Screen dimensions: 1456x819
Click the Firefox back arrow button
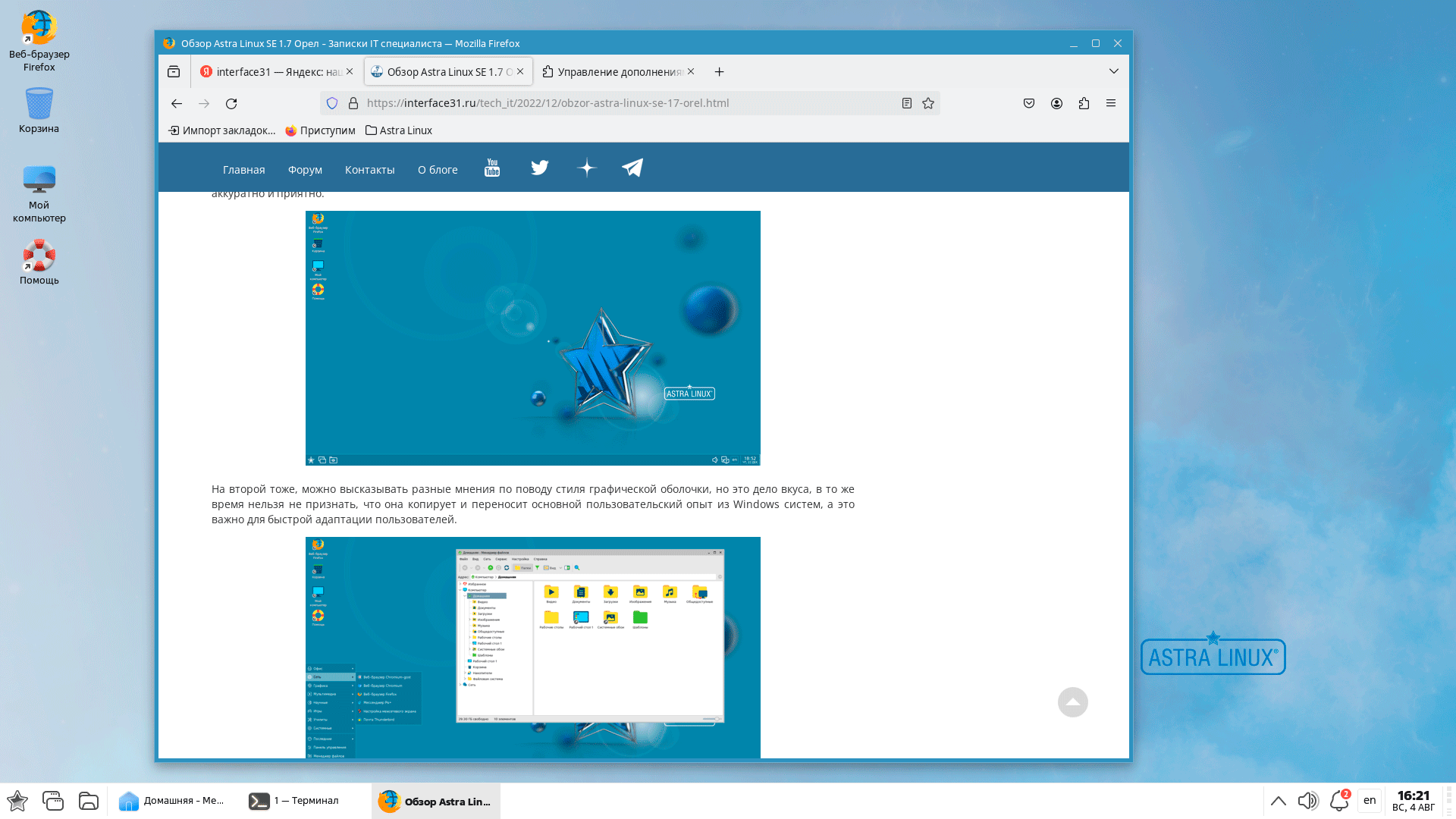(x=177, y=103)
